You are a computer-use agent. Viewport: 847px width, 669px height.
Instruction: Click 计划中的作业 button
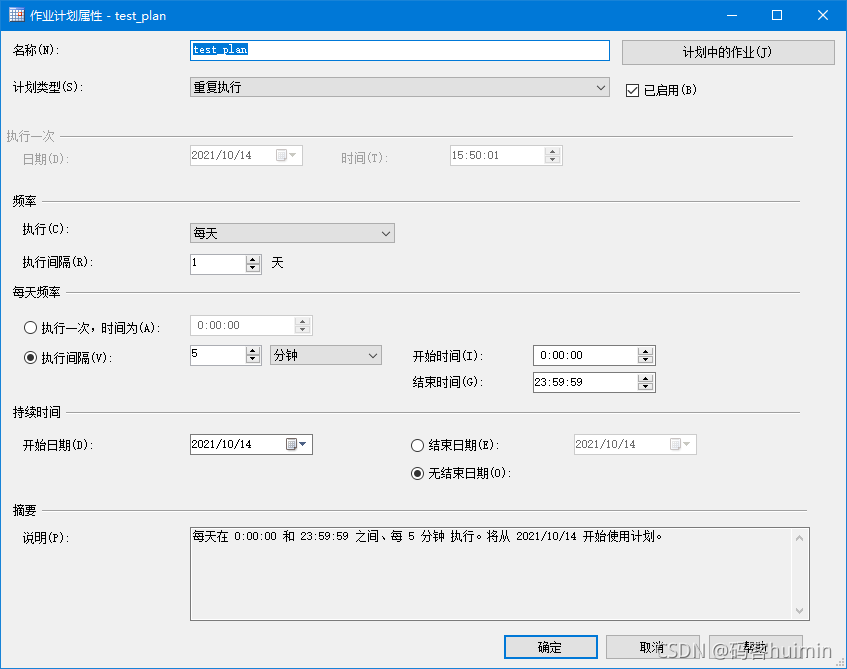(728, 52)
